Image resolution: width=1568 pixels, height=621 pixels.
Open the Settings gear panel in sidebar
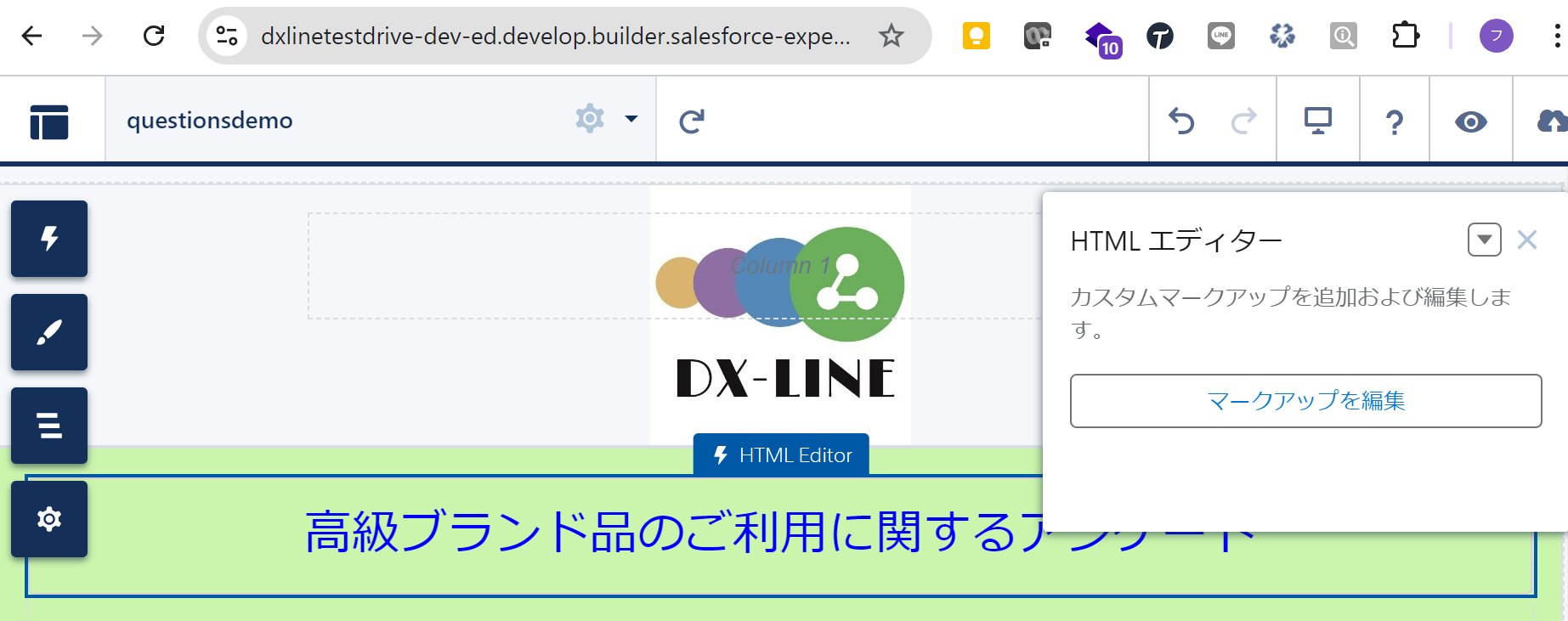[x=49, y=519]
